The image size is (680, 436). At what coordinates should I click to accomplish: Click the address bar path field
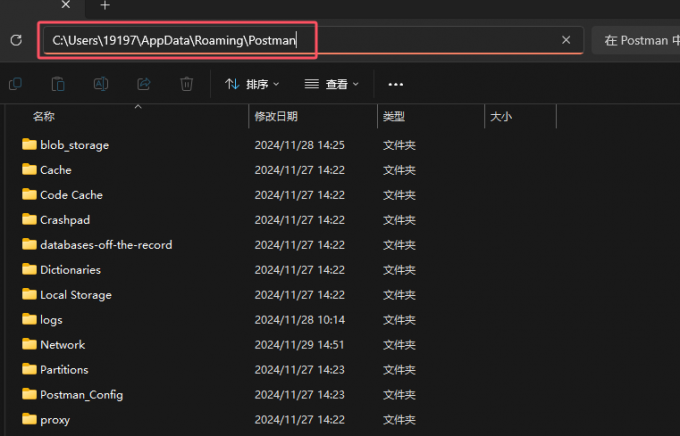(313, 40)
